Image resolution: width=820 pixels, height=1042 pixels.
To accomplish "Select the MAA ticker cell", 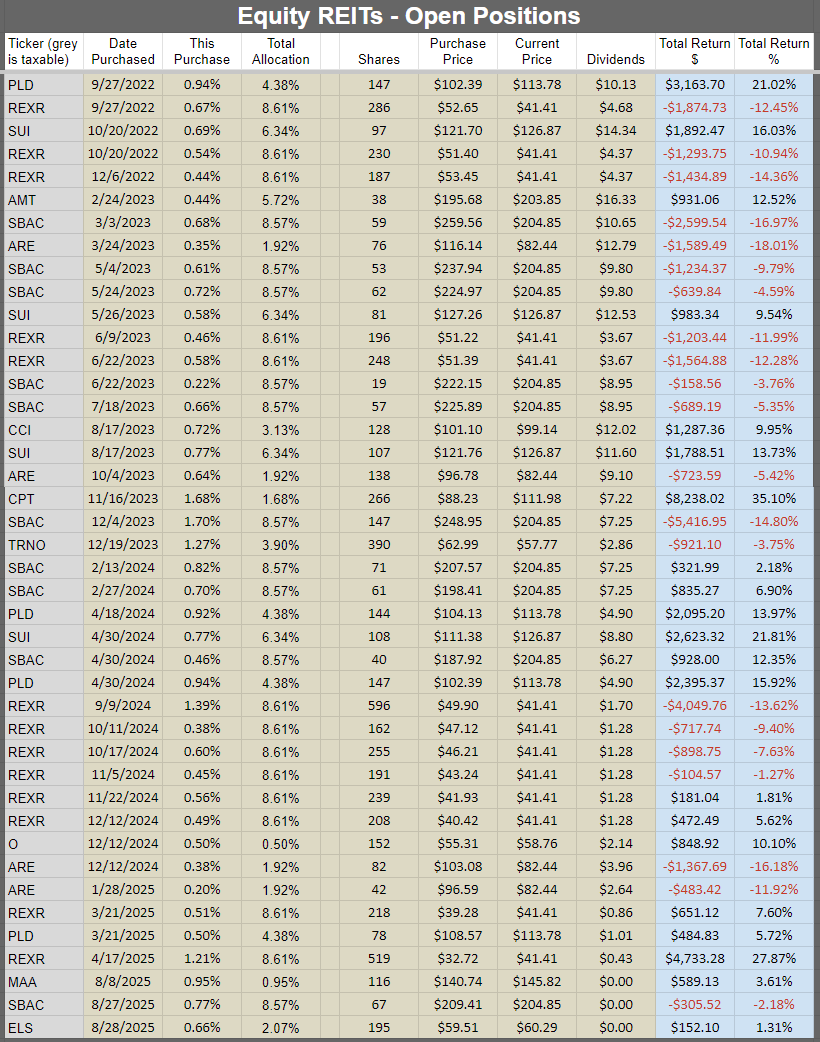I will 44,982.
